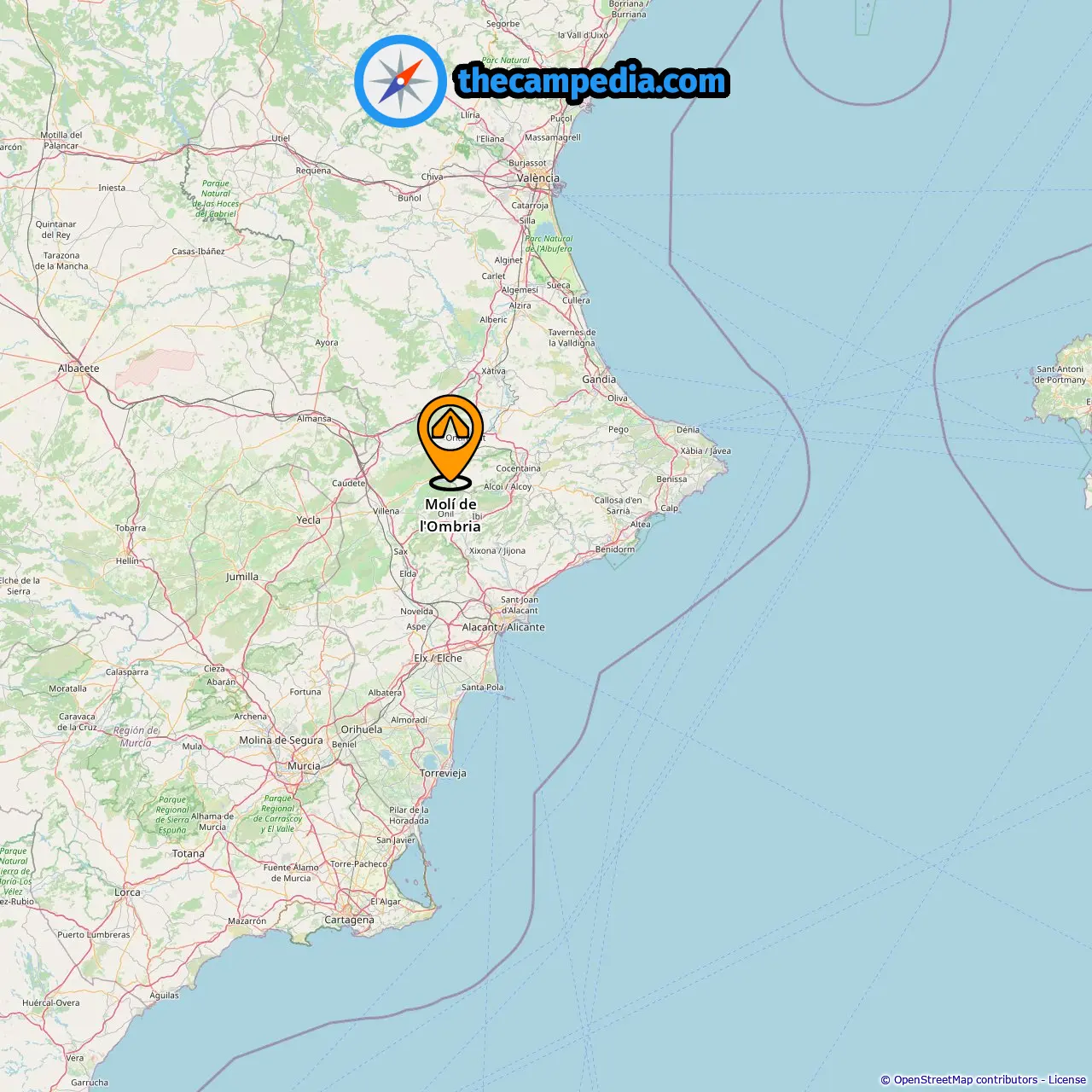
Task: Click the Sant Antoni de Portmany label
Action: (1060, 375)
